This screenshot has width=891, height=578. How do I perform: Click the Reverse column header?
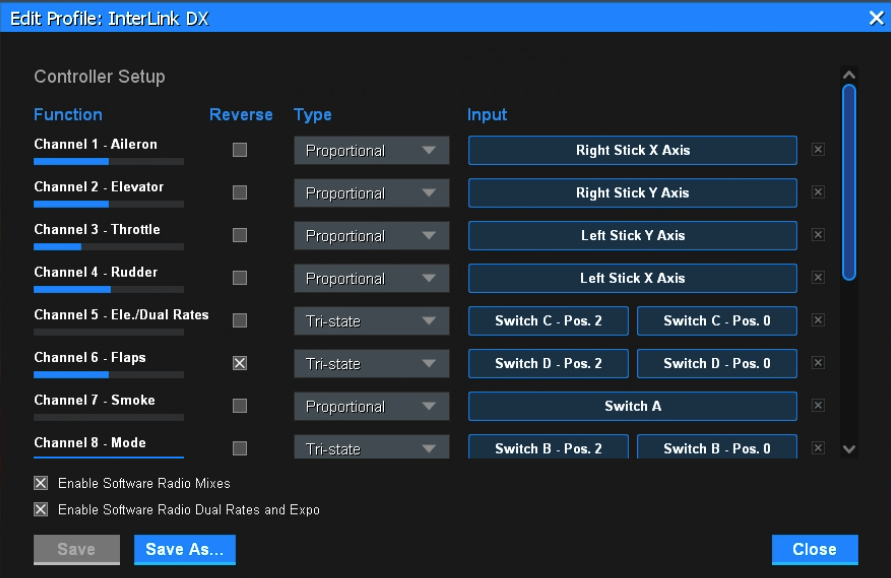(241, 114)
